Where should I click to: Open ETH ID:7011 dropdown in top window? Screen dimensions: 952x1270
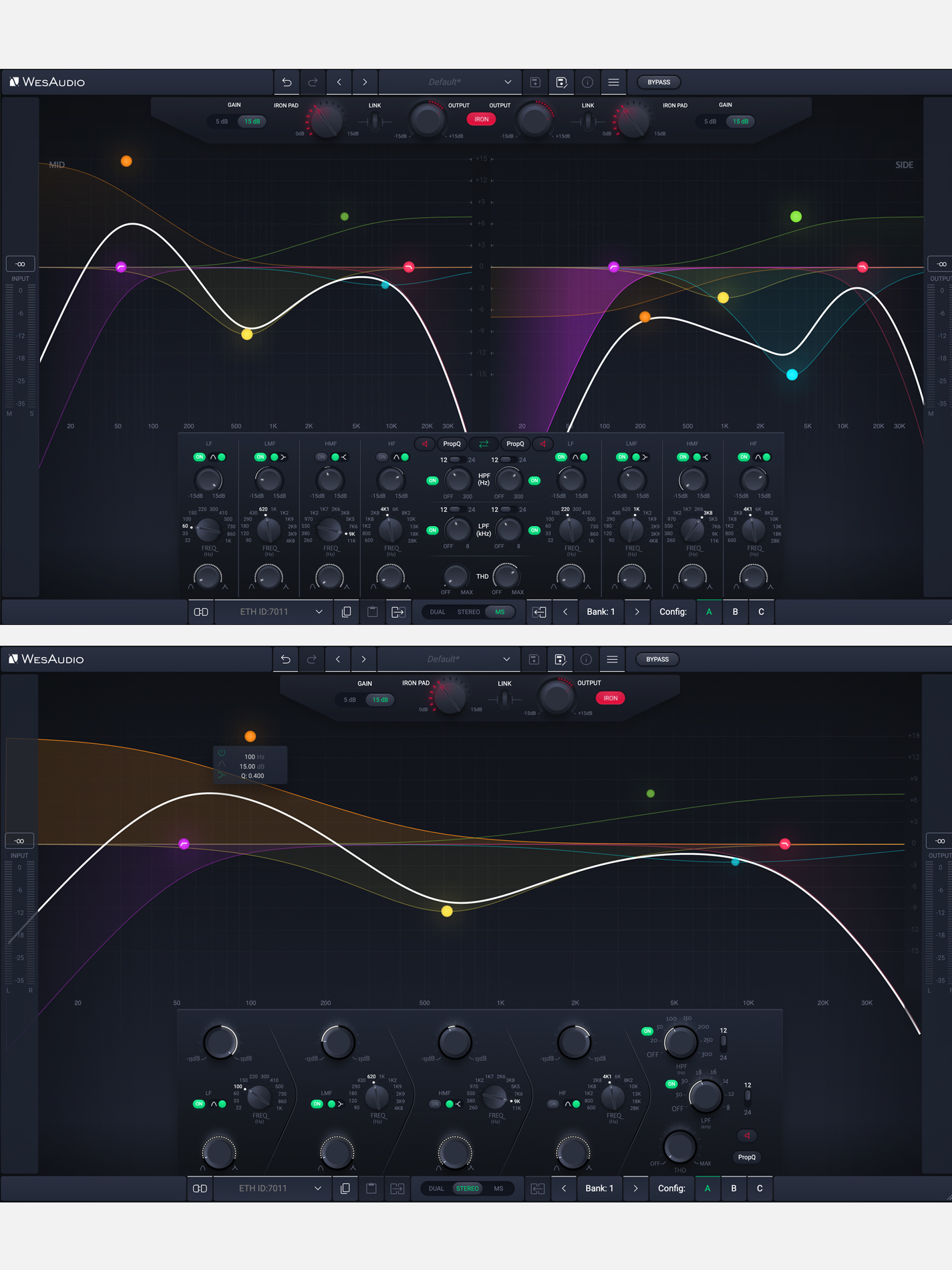tap(274, 612)
